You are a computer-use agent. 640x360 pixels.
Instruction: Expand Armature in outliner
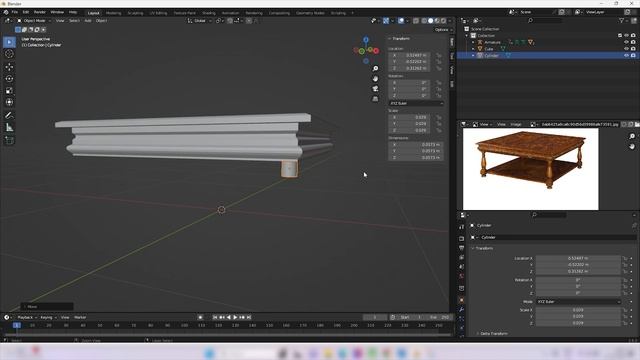pos(473,42)
